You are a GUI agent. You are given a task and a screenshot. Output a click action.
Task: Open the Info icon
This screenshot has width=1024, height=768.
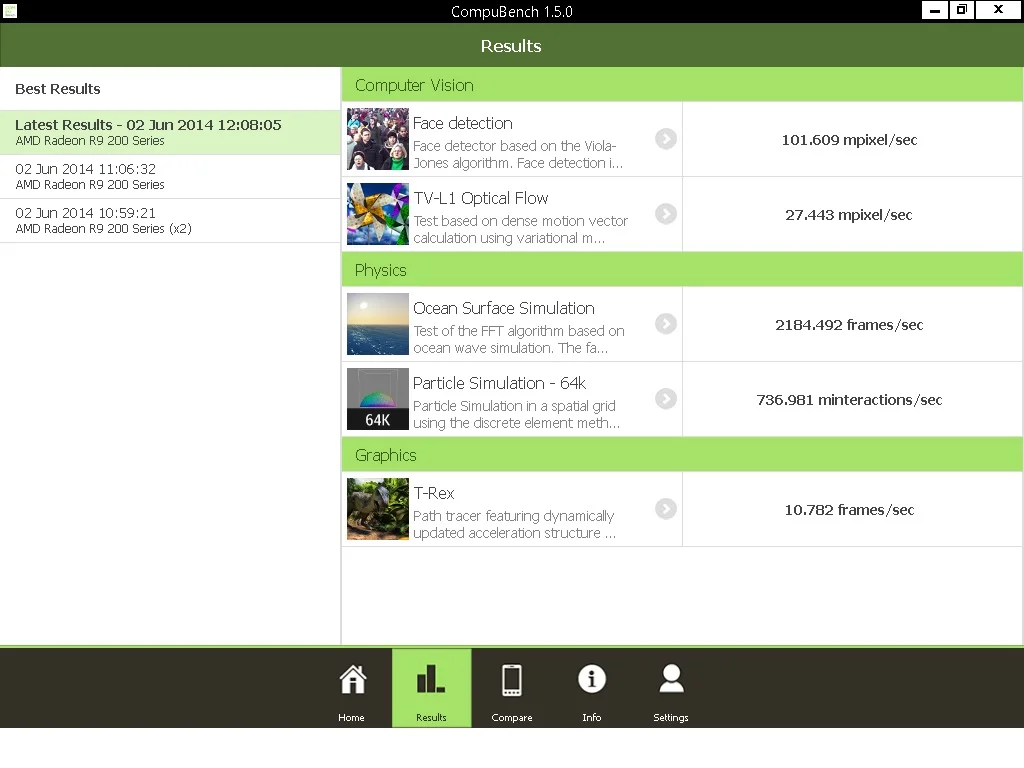tap(592, 679)
